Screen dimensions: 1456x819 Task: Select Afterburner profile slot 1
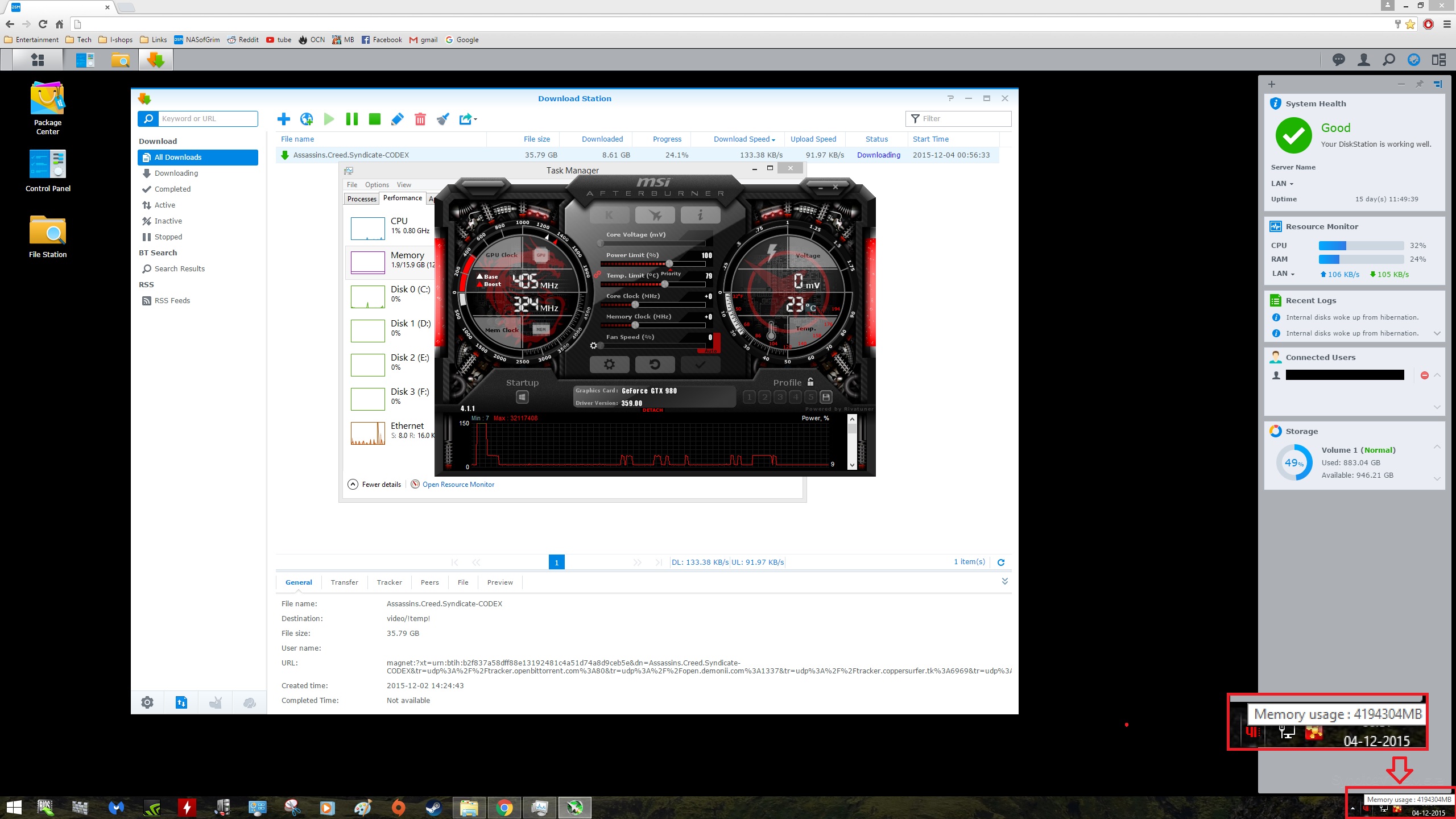(x=750, y=397)
